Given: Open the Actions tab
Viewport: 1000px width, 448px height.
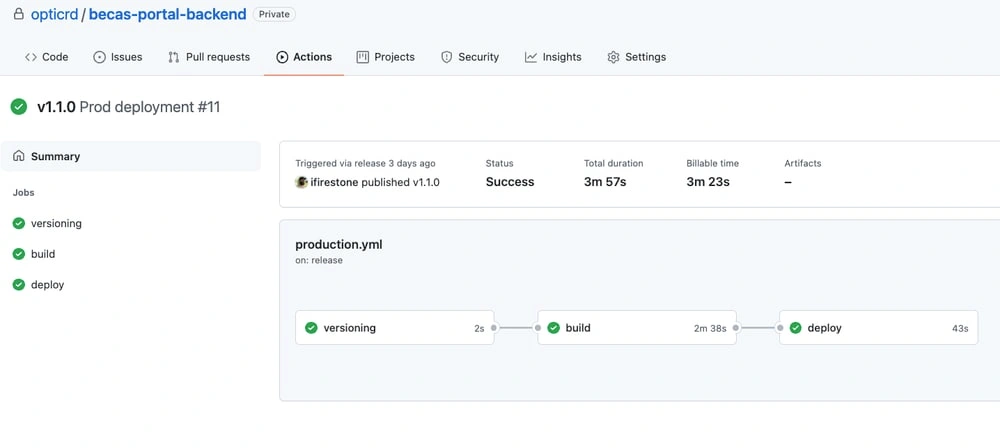Looking at the screenshot, I should (x=304, y=57).
